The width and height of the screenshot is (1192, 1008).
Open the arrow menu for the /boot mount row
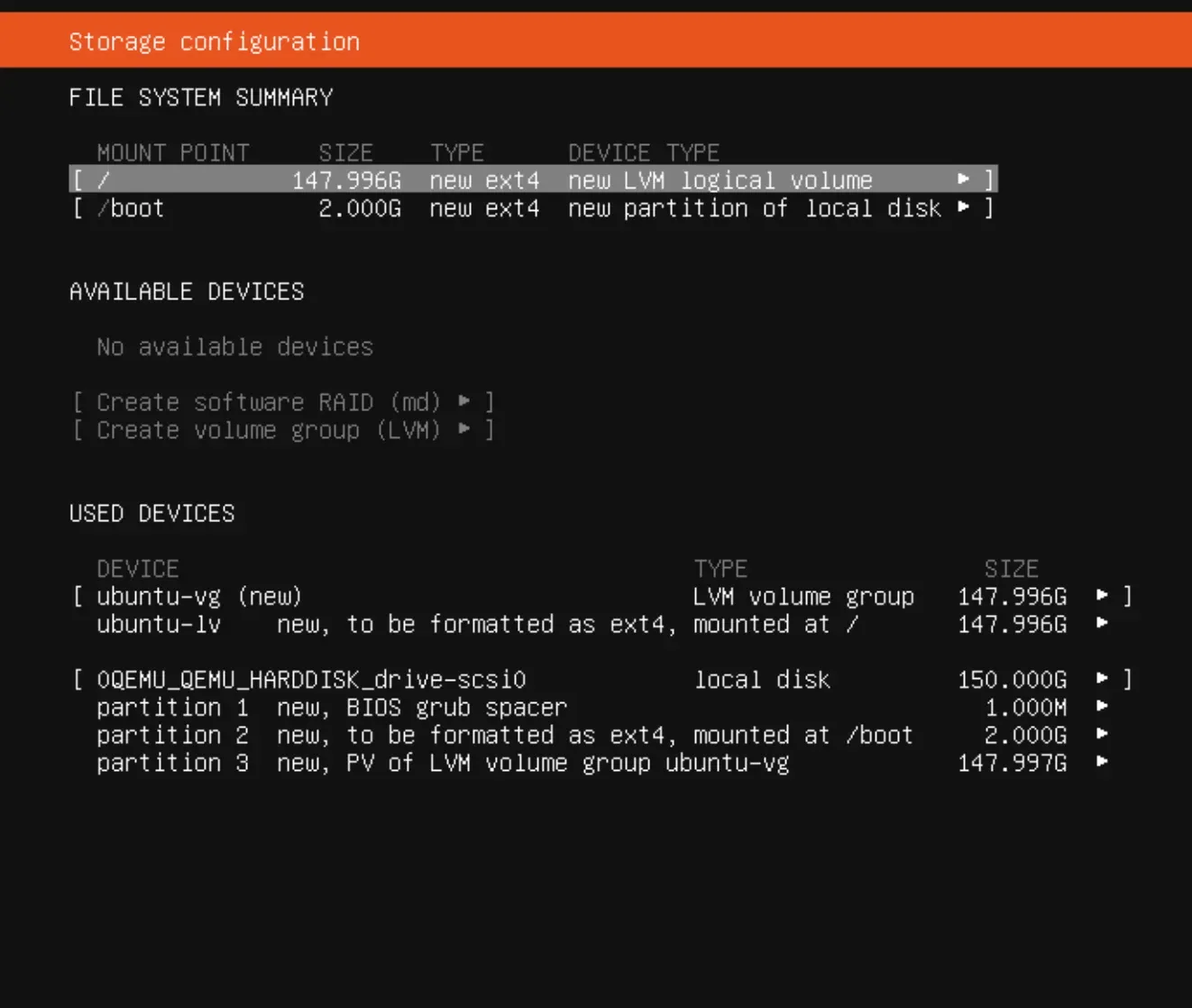coord(963,207)
